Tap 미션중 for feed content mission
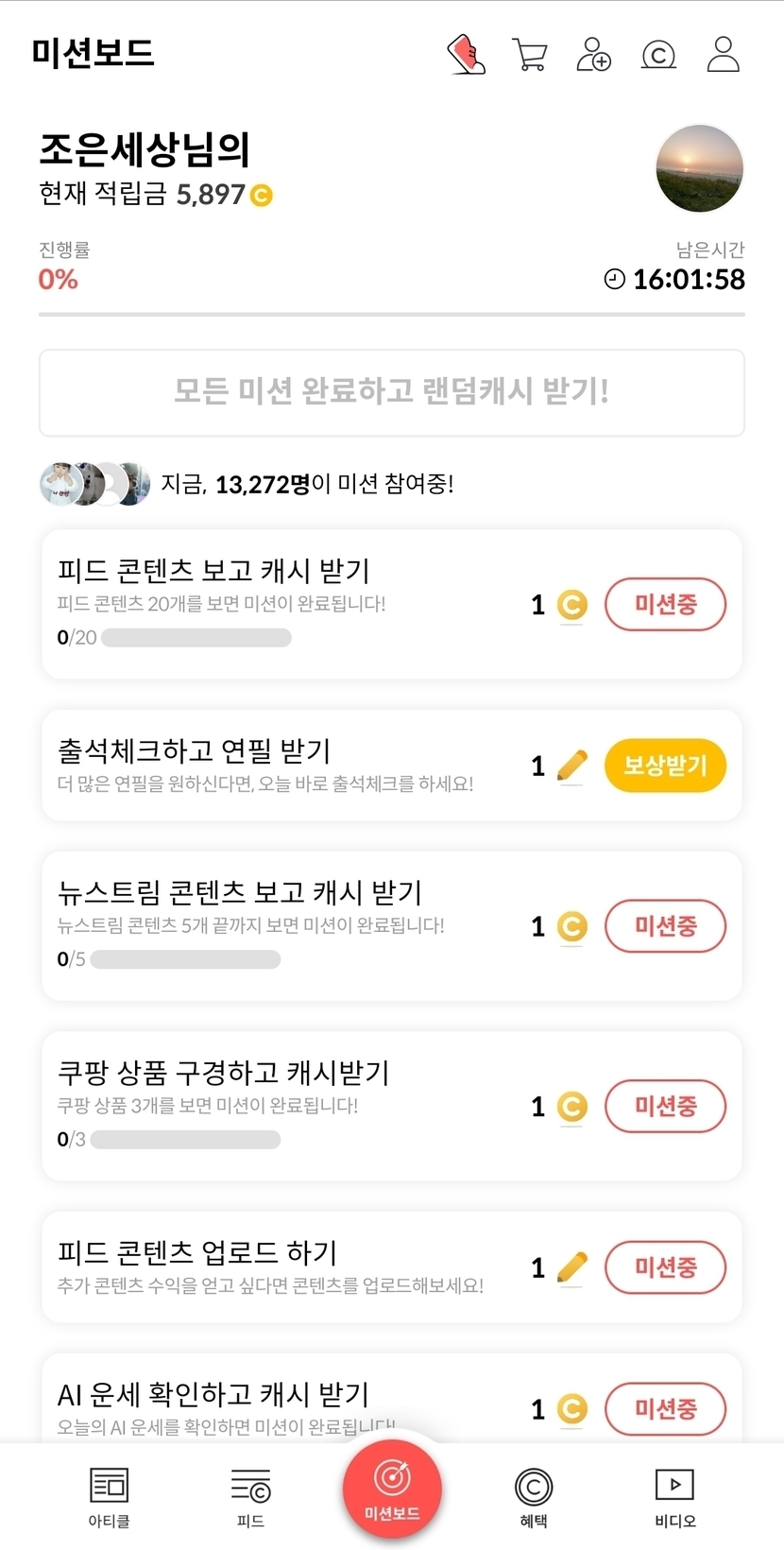 pyautogui.click(x=665, y=605)
